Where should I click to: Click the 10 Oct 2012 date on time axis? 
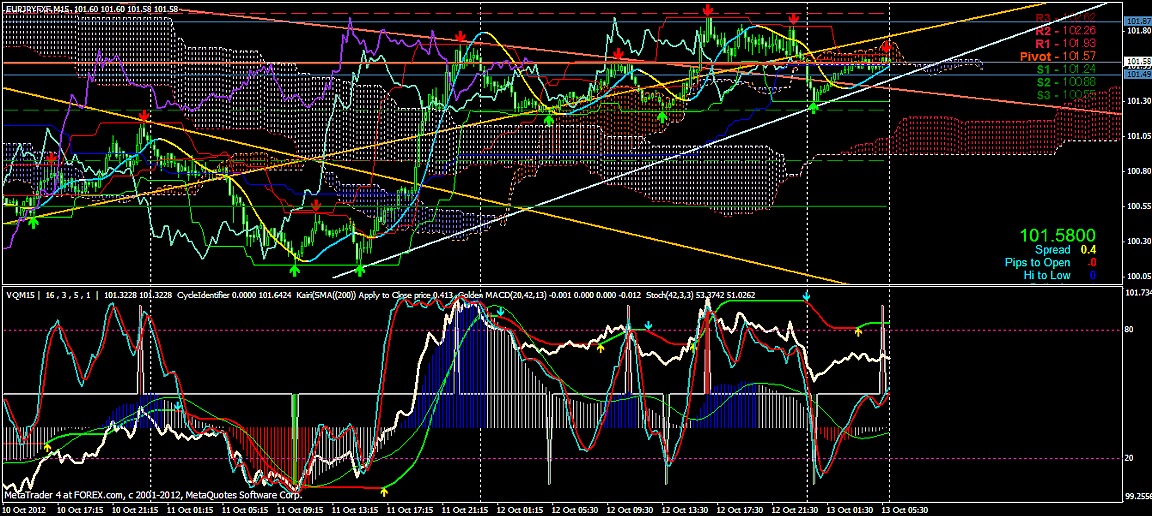[26, 509]
